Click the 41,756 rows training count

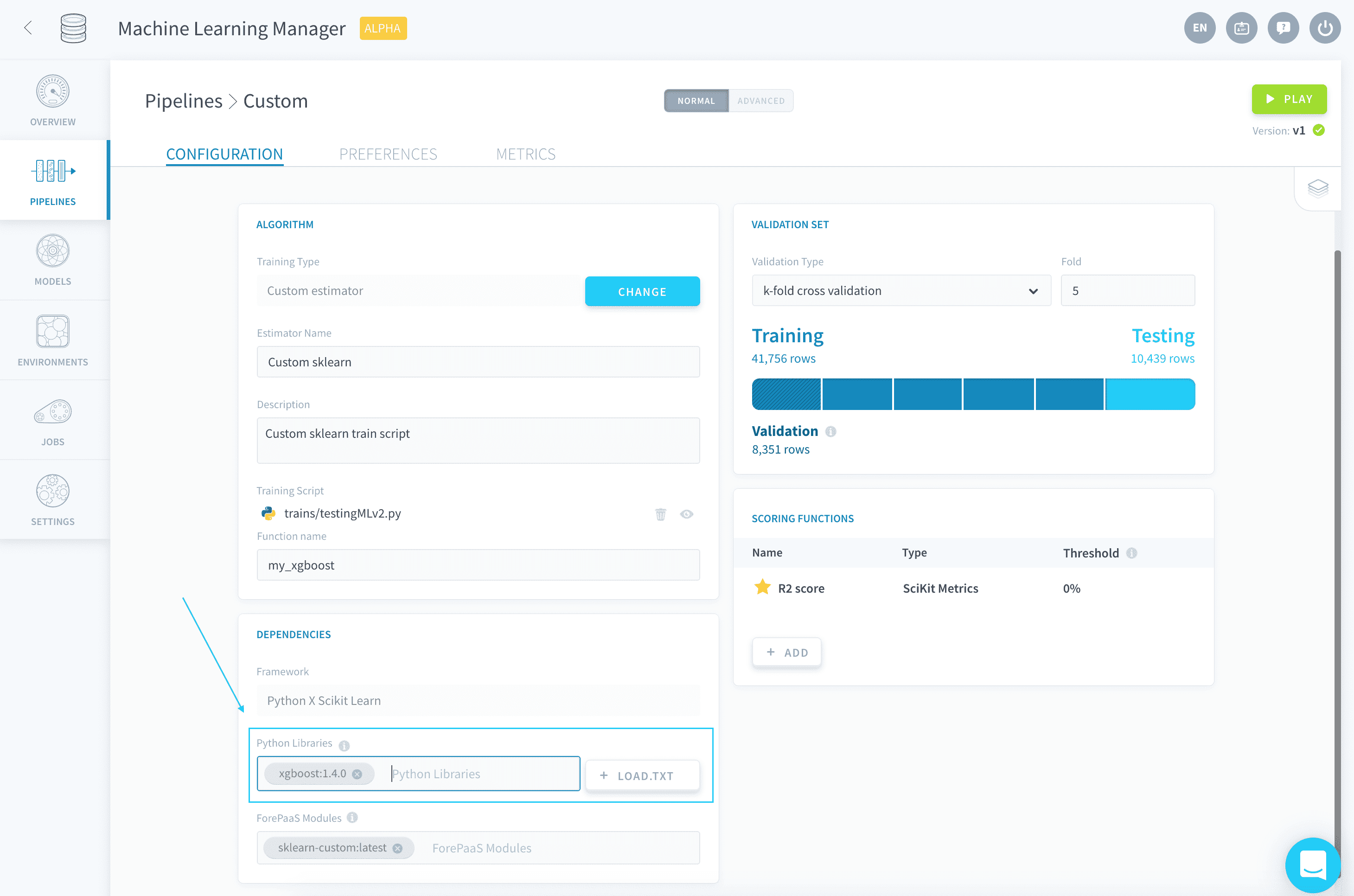[x=783, y=358]
